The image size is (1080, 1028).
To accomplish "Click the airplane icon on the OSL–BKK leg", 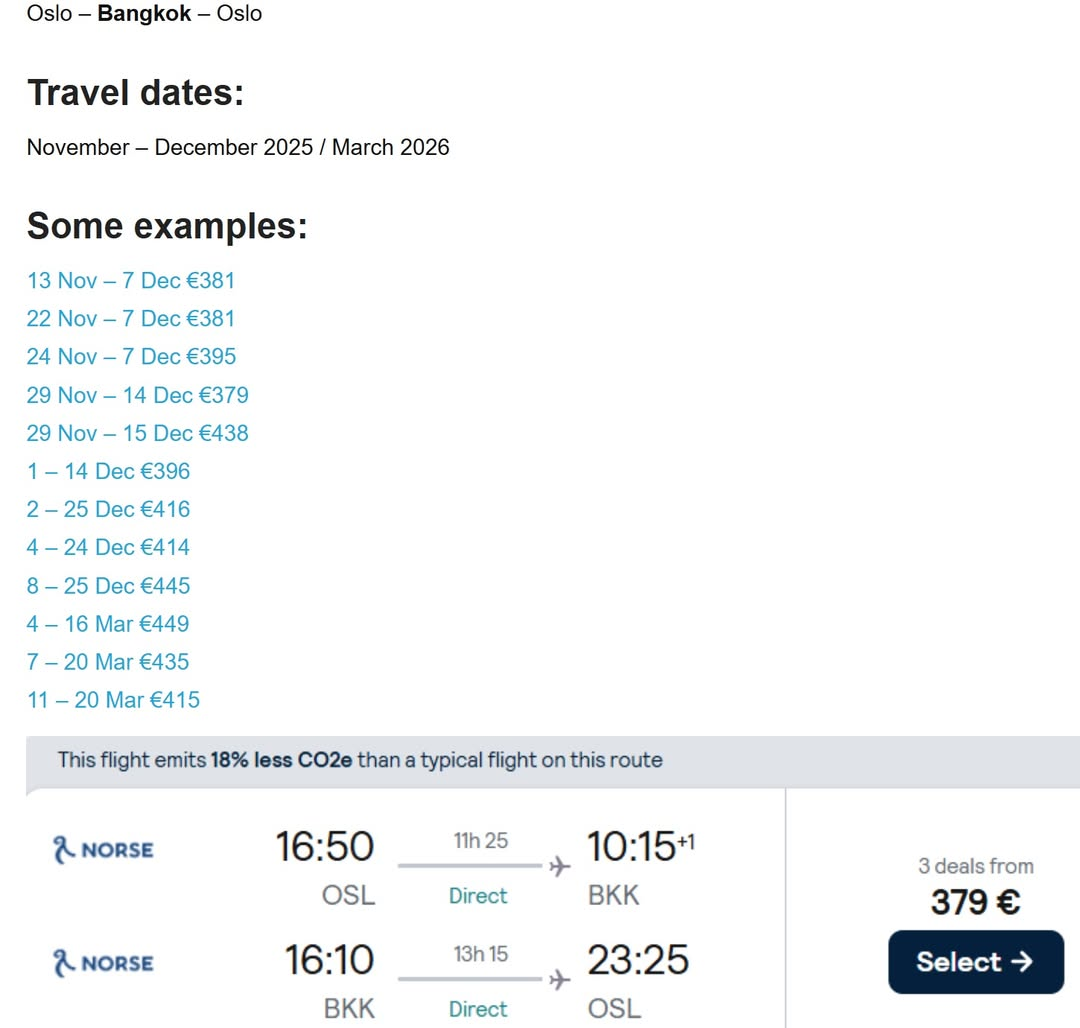I will click(x=559, y=866).
